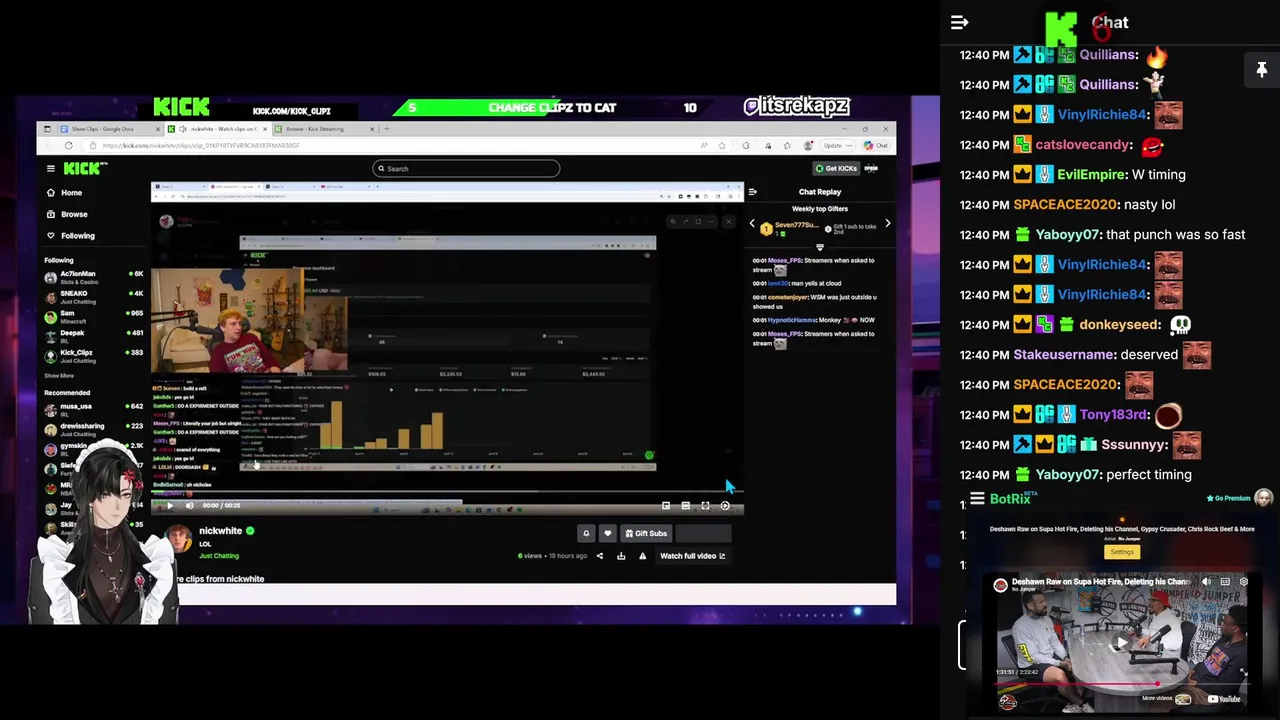Open the browser Chat copilot button

click(876, 146)
